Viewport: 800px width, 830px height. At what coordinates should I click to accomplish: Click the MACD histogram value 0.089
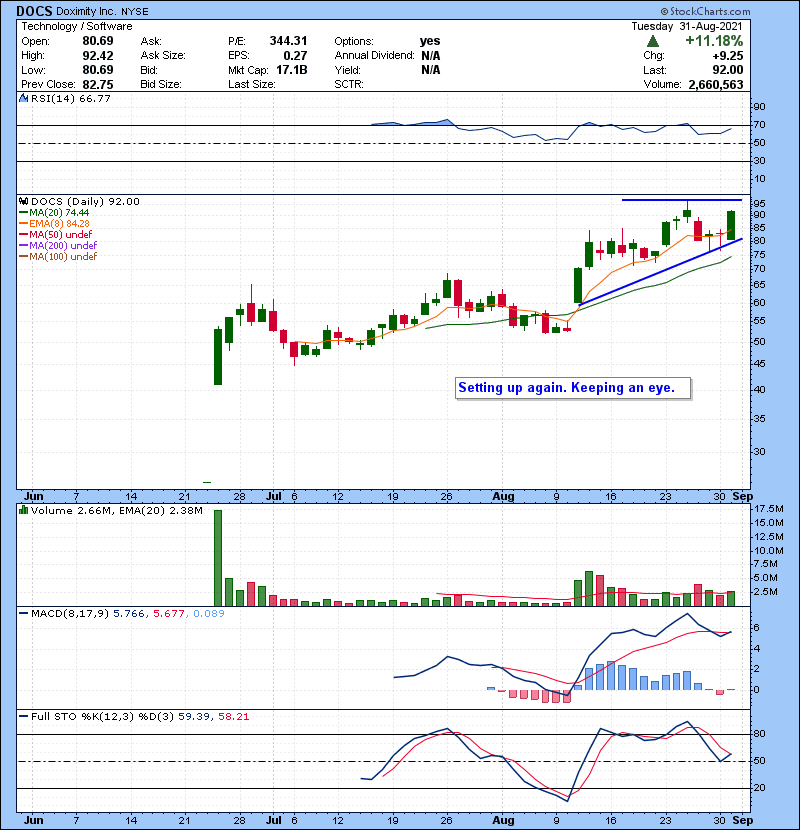[x=209, y=614]
